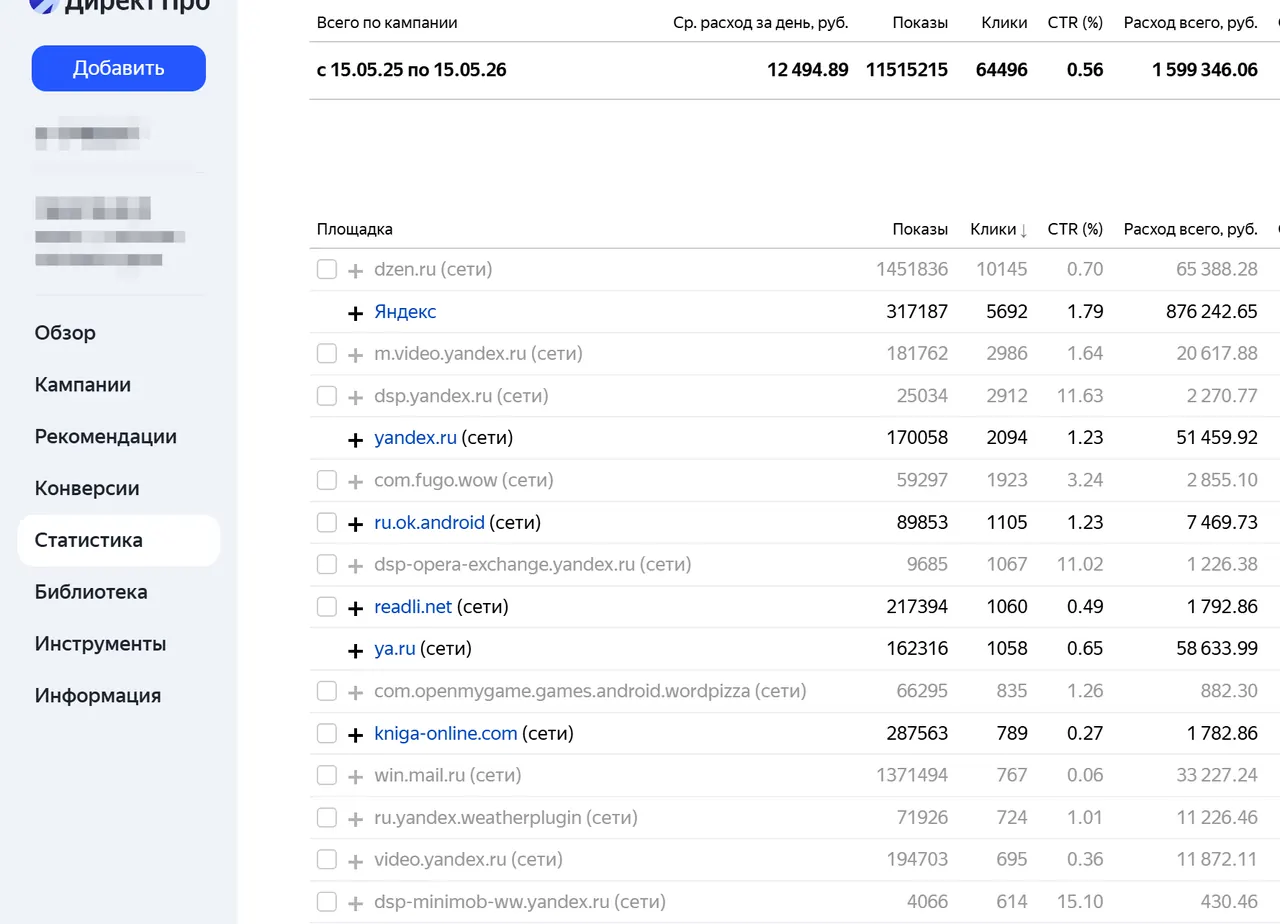Viewport: 1280px width, 924px height.
Task: Open the Библиотека section
Action: point(91,592)
